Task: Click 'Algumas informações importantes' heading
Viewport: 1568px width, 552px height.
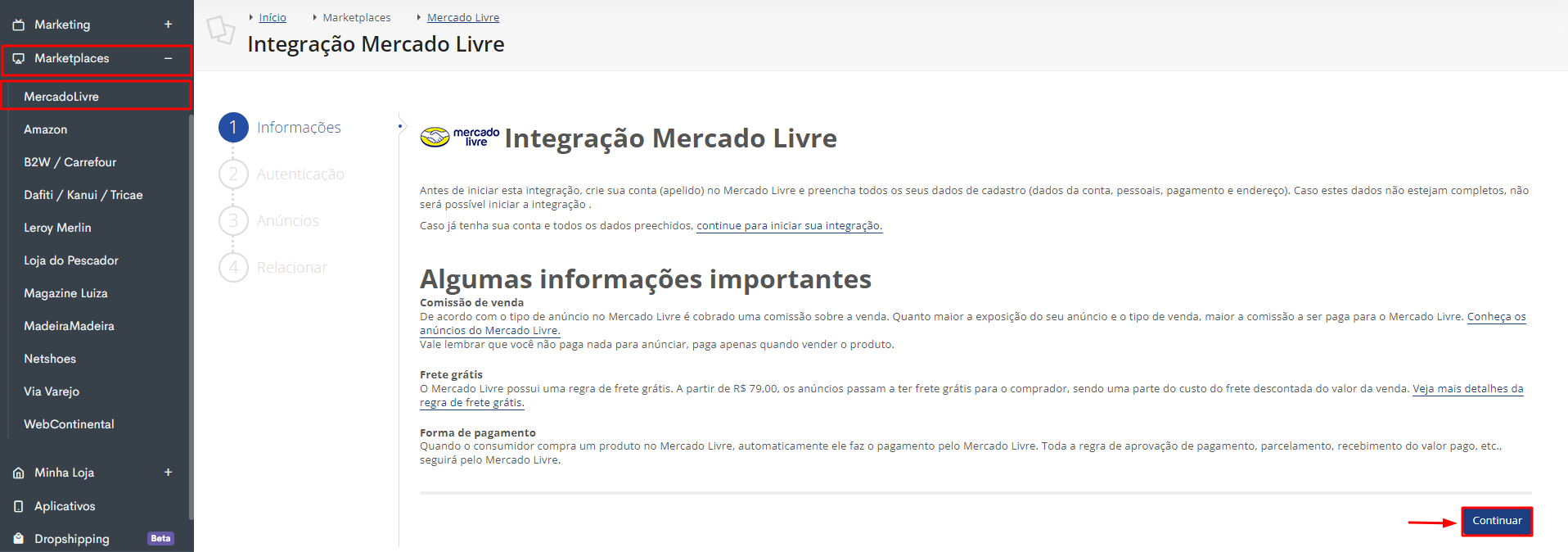Action: pos(646,279)
